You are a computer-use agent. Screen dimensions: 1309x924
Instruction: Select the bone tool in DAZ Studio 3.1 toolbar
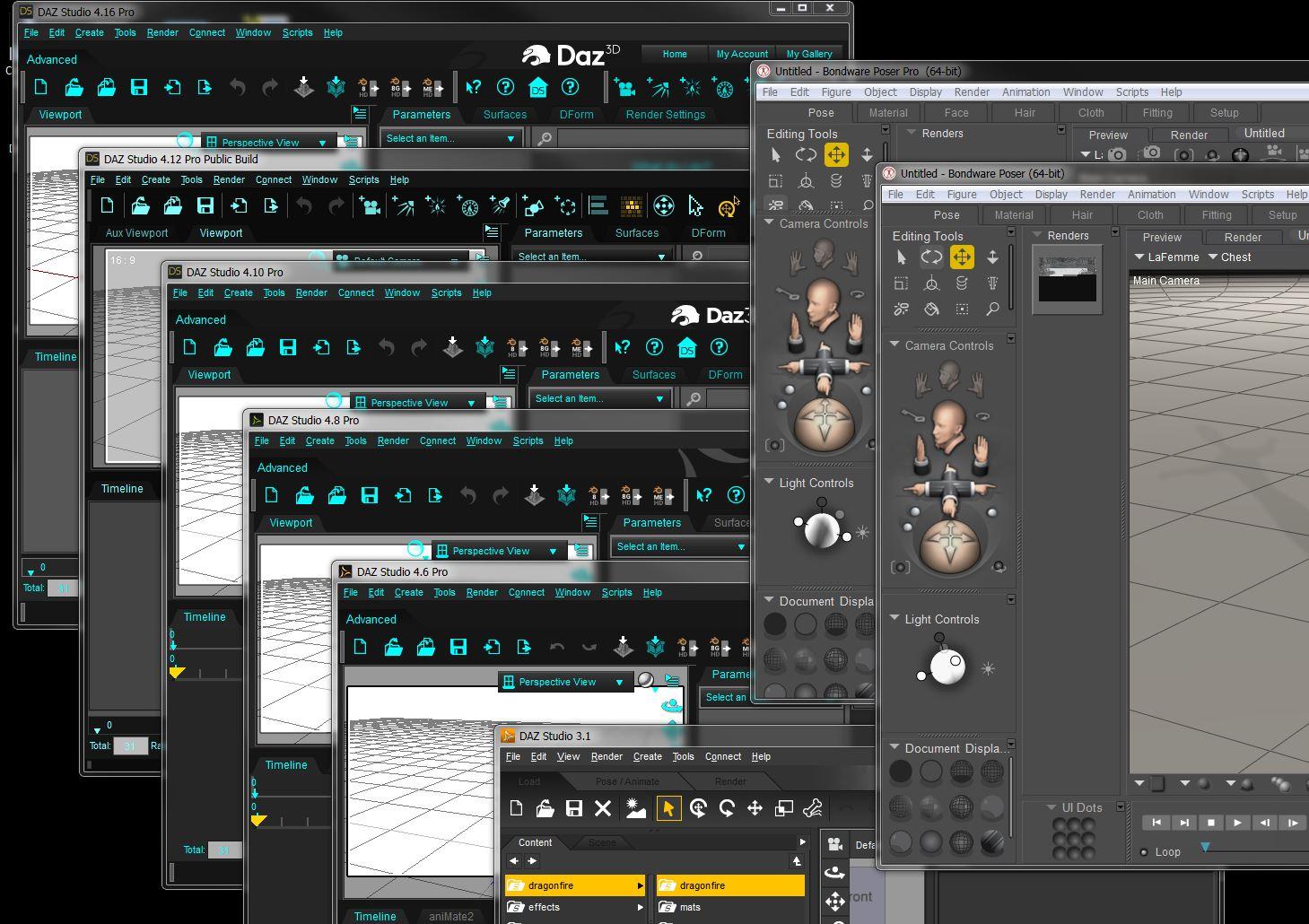813,808
